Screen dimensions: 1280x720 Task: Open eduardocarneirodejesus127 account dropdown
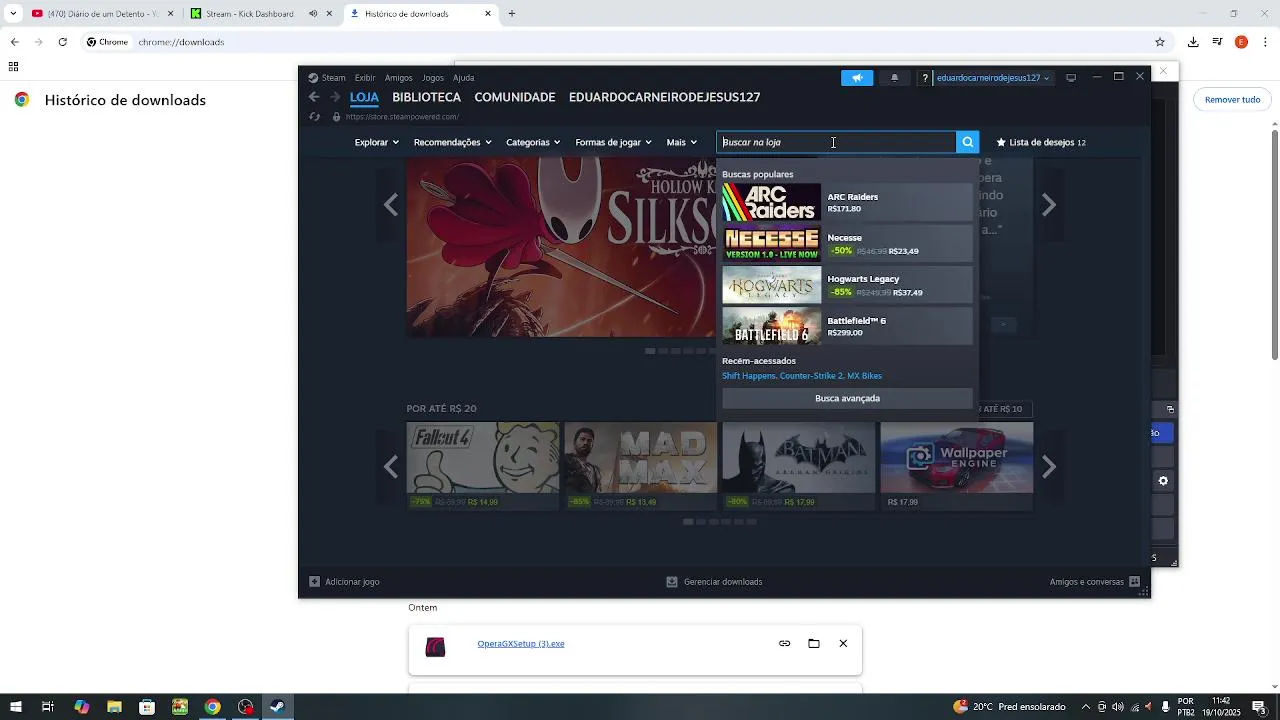pos(992,78)
